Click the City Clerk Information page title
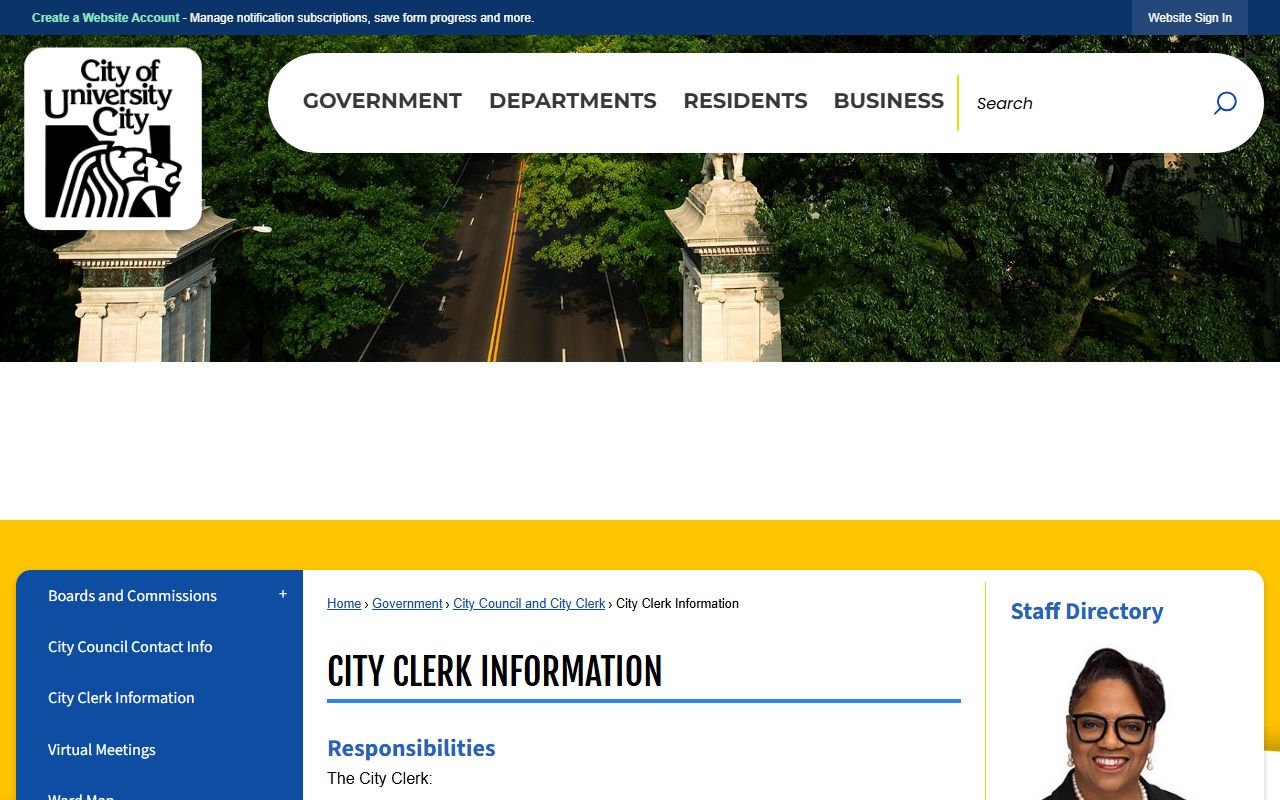Image resolution: width=1280 pixels, height=800 pixels. [x=495, y=672]
